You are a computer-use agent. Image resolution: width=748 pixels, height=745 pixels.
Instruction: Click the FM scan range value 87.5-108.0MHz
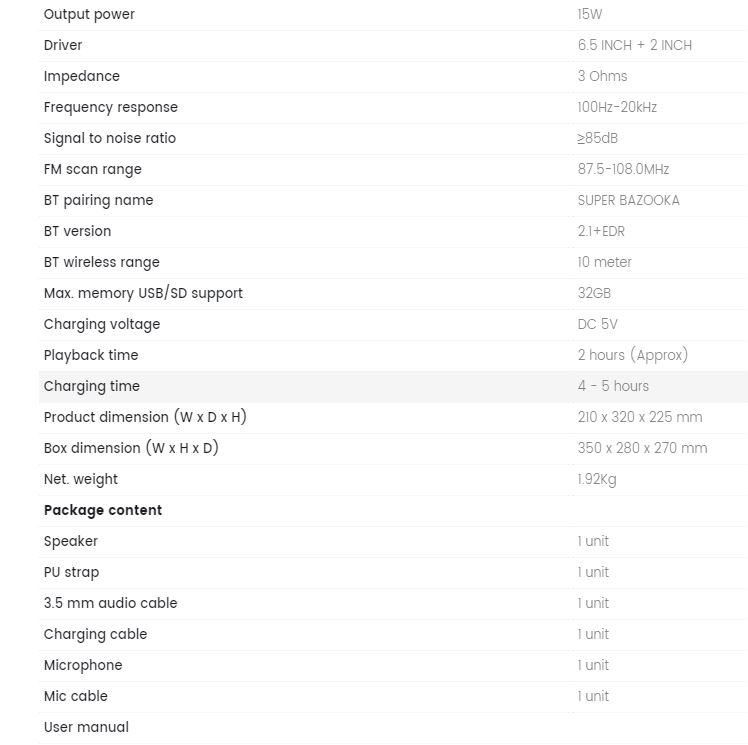click(x=623, y=169)
